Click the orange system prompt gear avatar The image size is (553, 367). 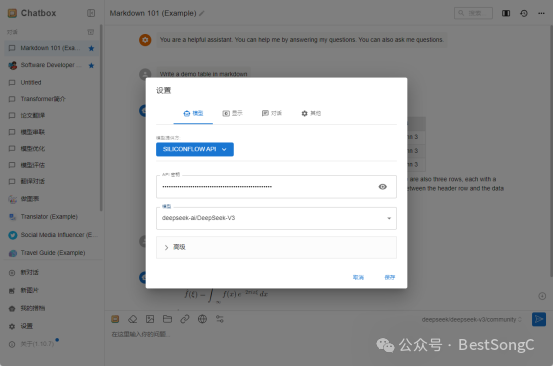[x=145, y=40]
